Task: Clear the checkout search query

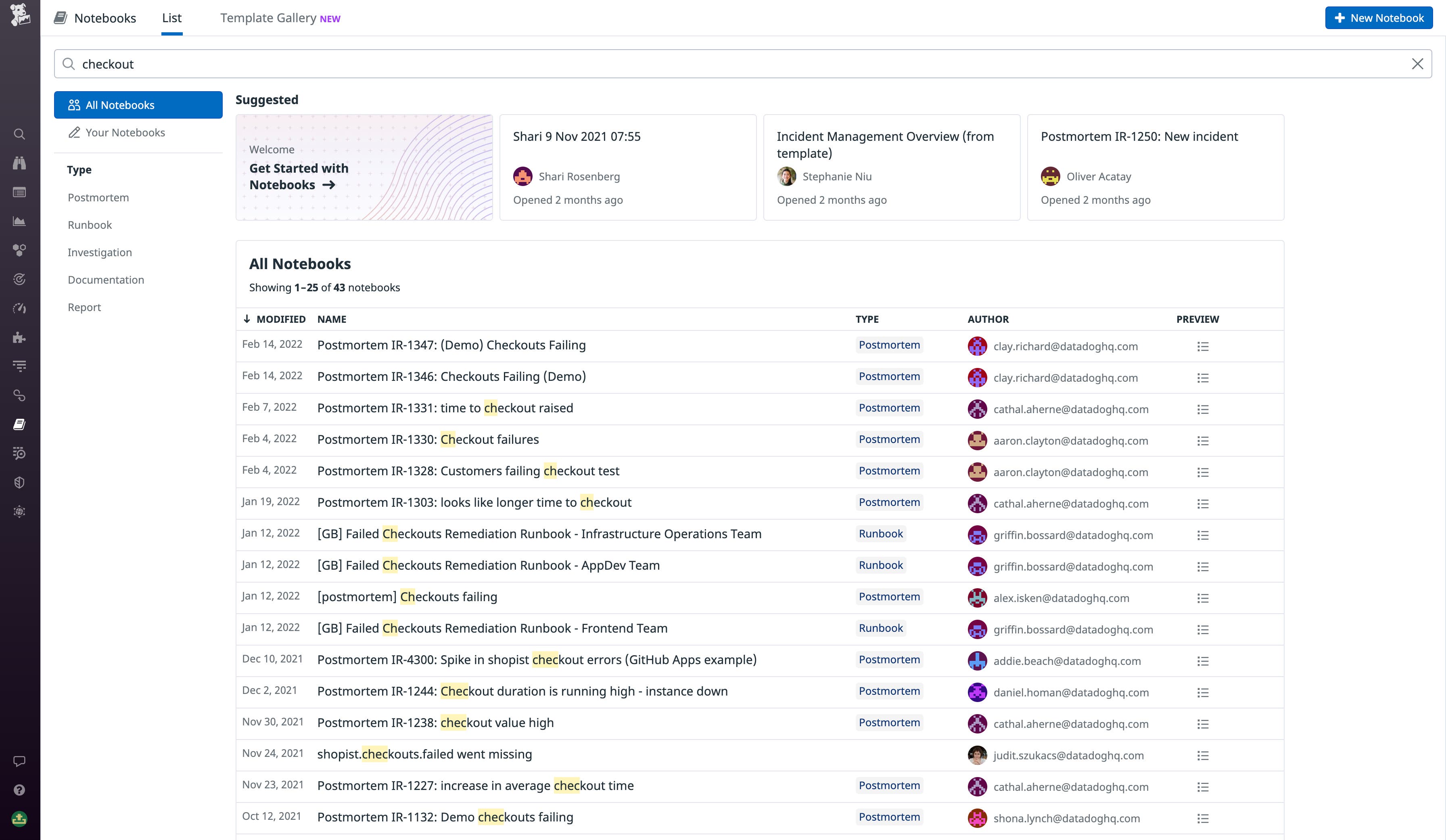Action: click(1418, 64)
